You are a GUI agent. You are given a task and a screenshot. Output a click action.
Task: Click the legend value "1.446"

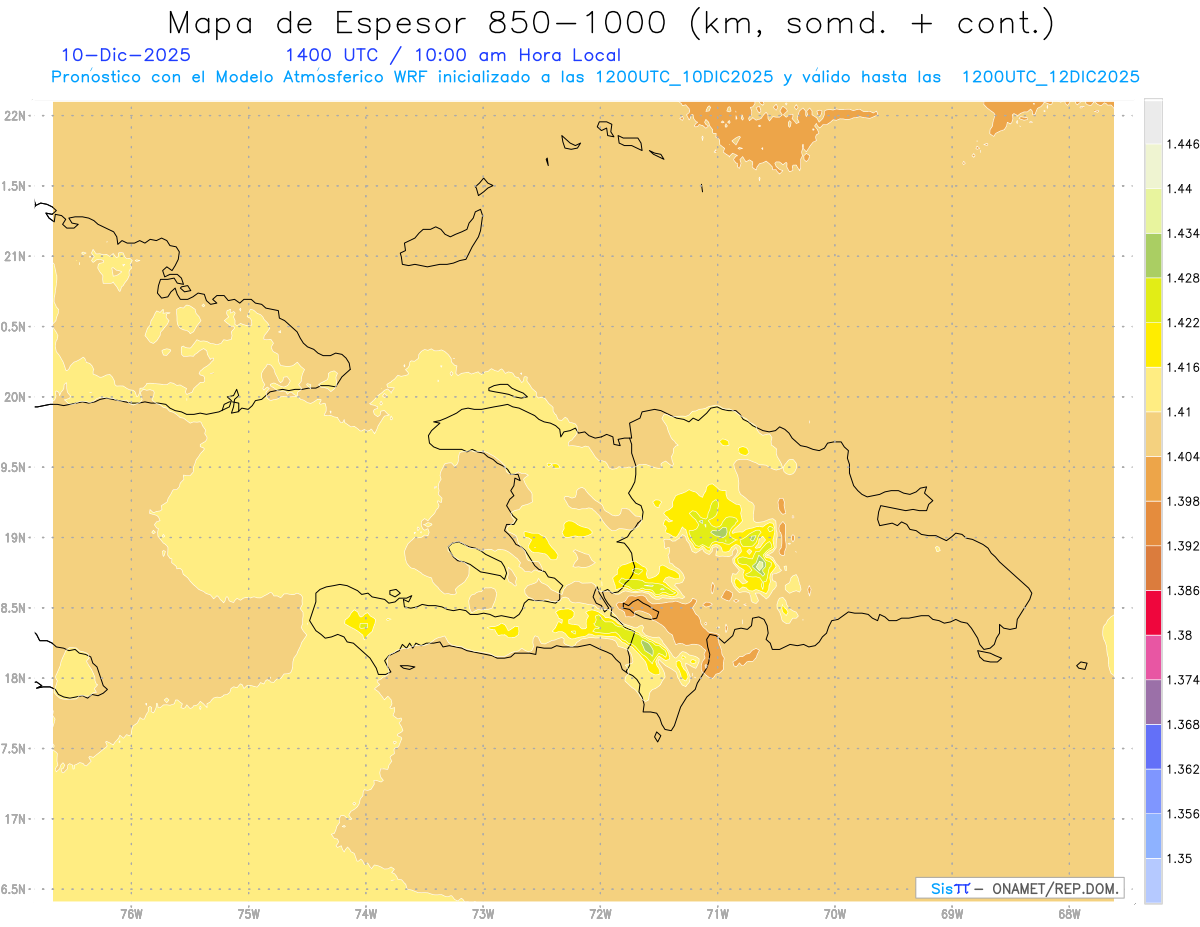(1183, 144)
